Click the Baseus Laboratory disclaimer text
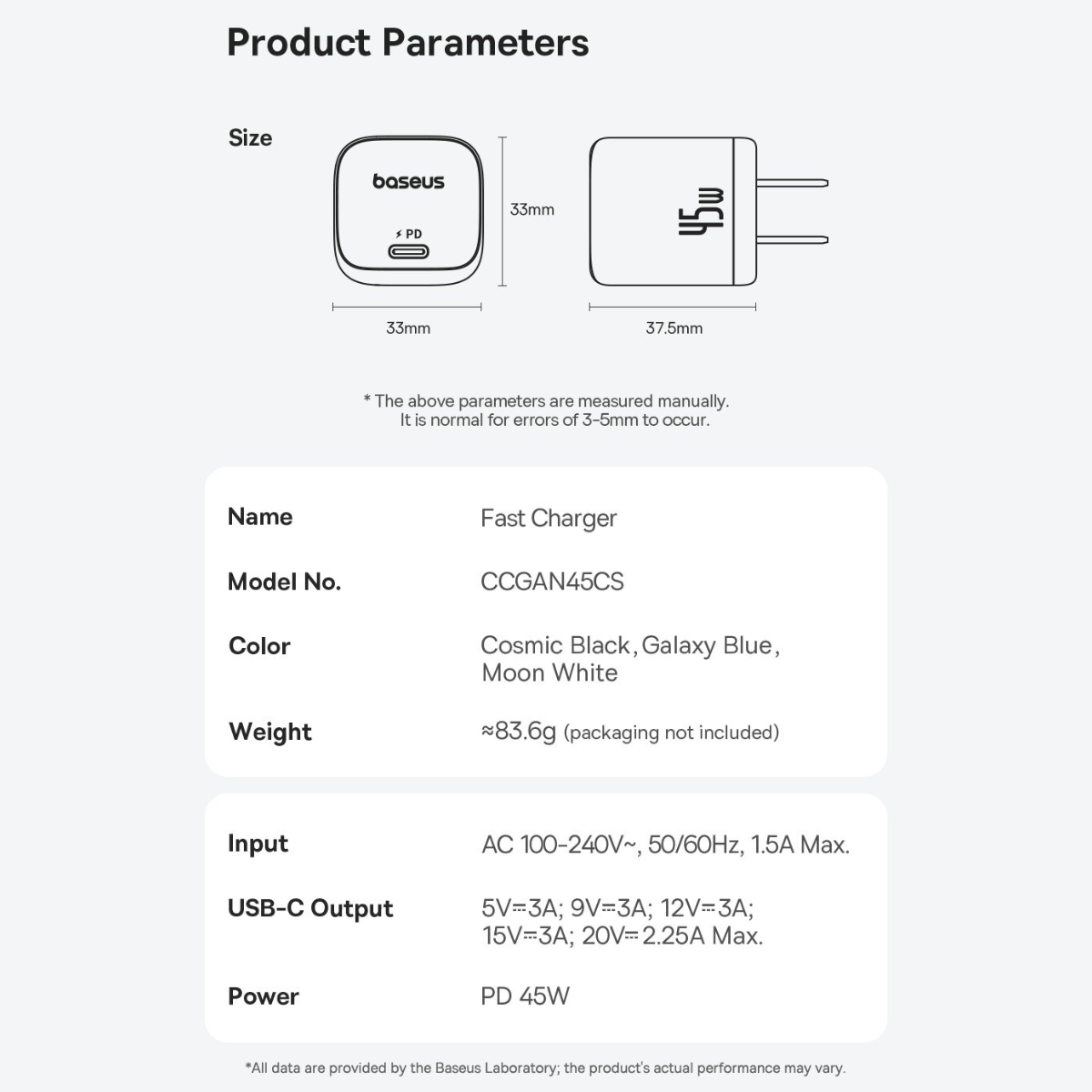 (545, 1068)
